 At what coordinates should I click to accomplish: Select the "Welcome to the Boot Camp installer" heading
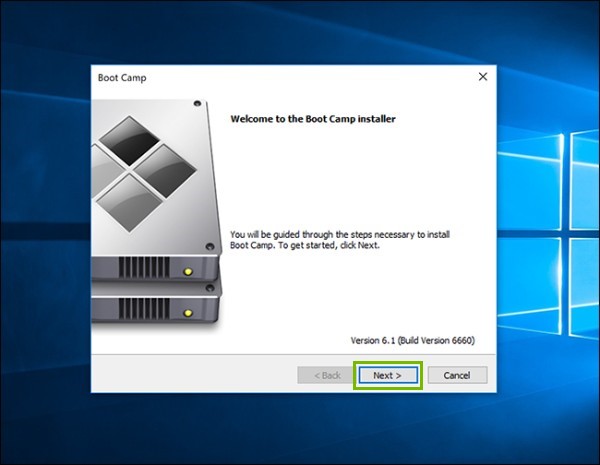313,119
